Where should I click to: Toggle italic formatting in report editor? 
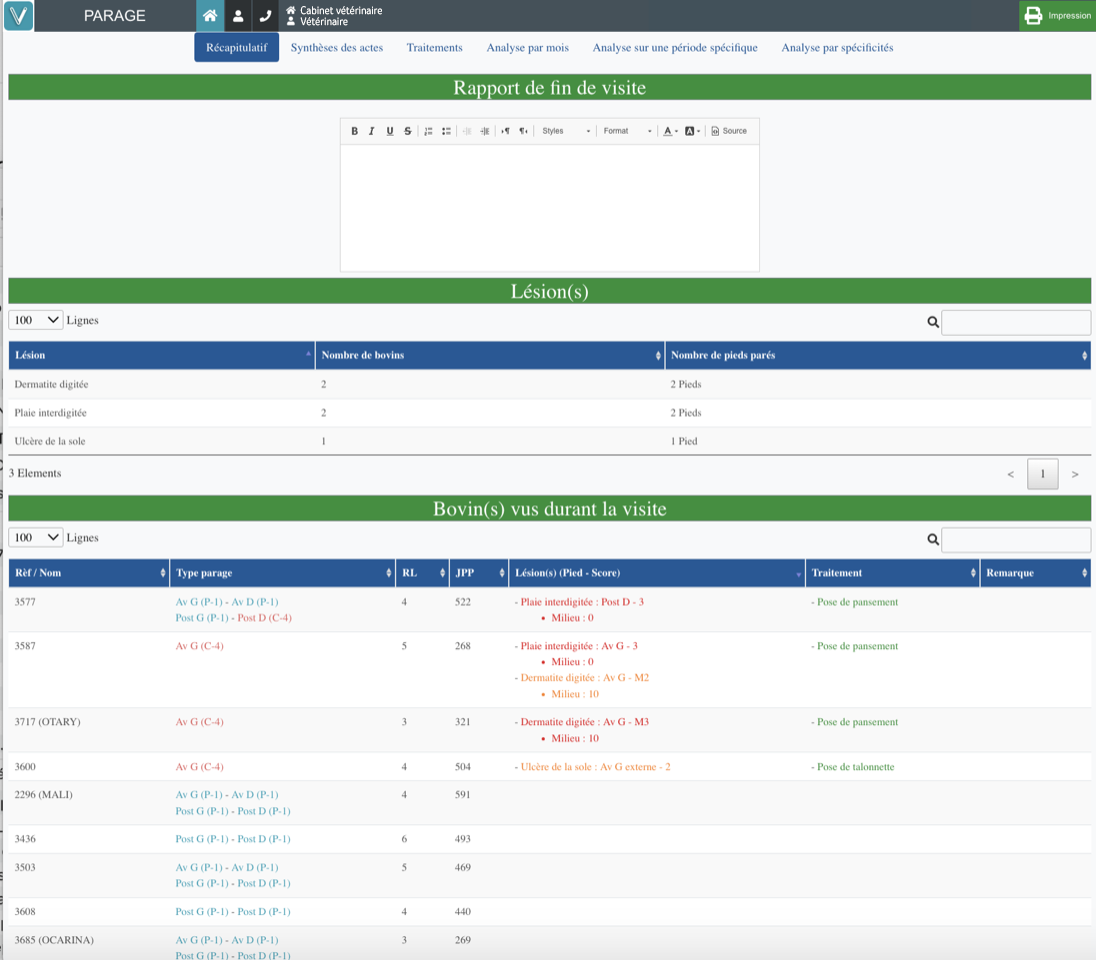[372, 131]
